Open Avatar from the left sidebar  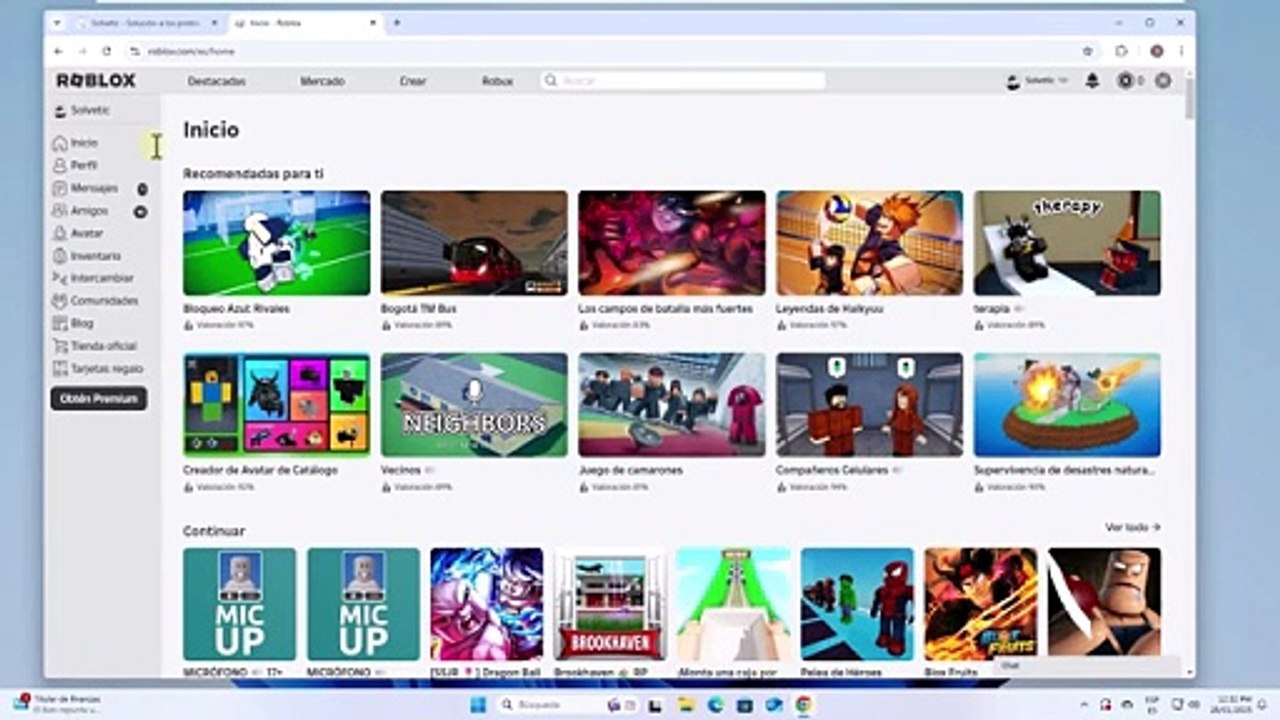85,233
